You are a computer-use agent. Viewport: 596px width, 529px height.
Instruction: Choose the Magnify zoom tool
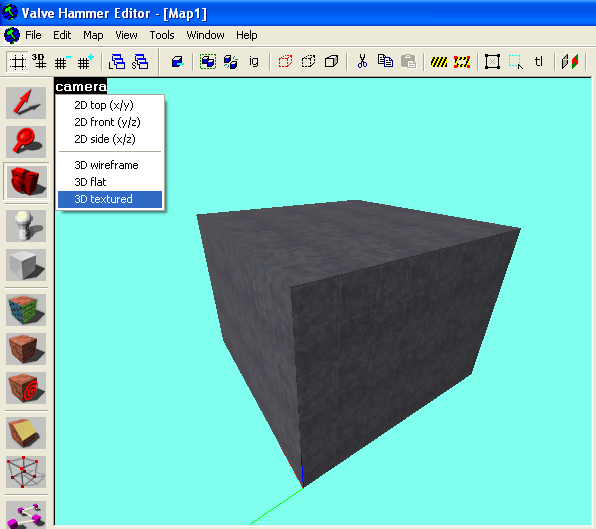pos(26,142)
